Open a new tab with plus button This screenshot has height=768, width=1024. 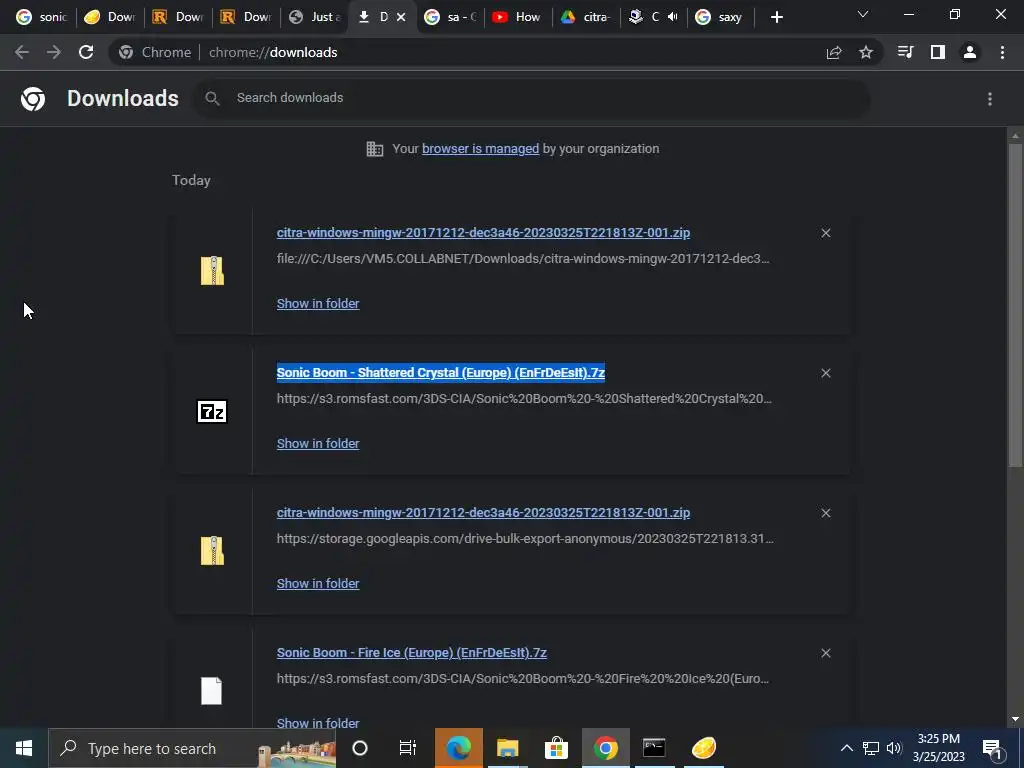pyautogui.click(x=776, y=17)
